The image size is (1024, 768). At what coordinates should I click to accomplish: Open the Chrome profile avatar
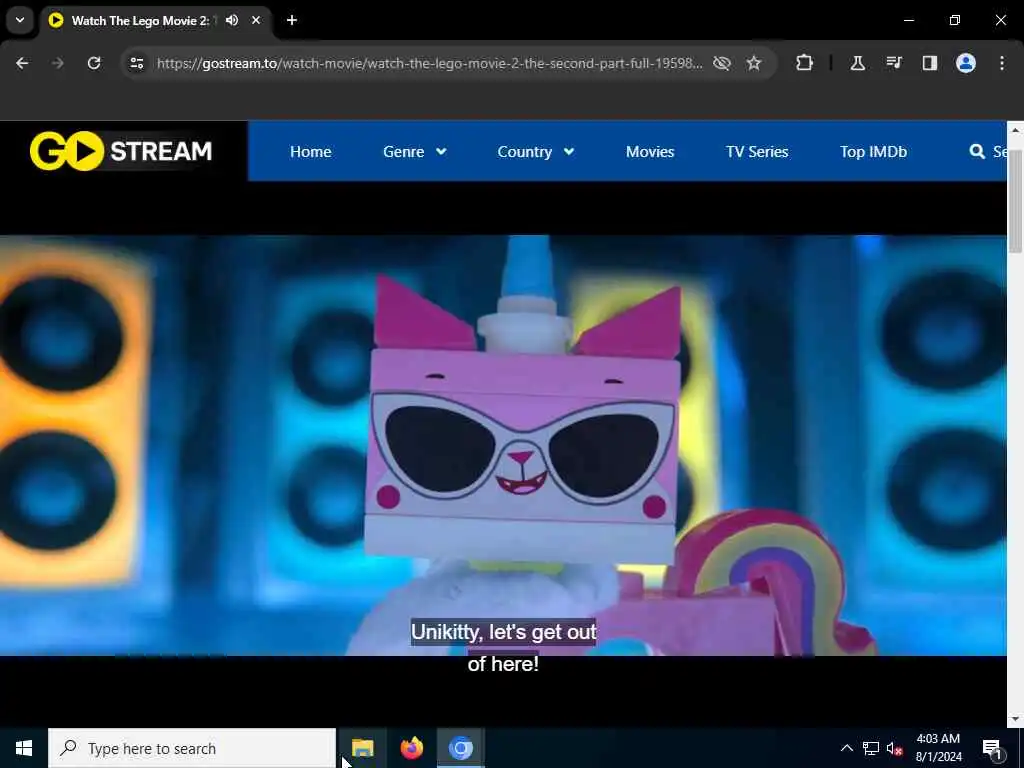click(966, 63)
